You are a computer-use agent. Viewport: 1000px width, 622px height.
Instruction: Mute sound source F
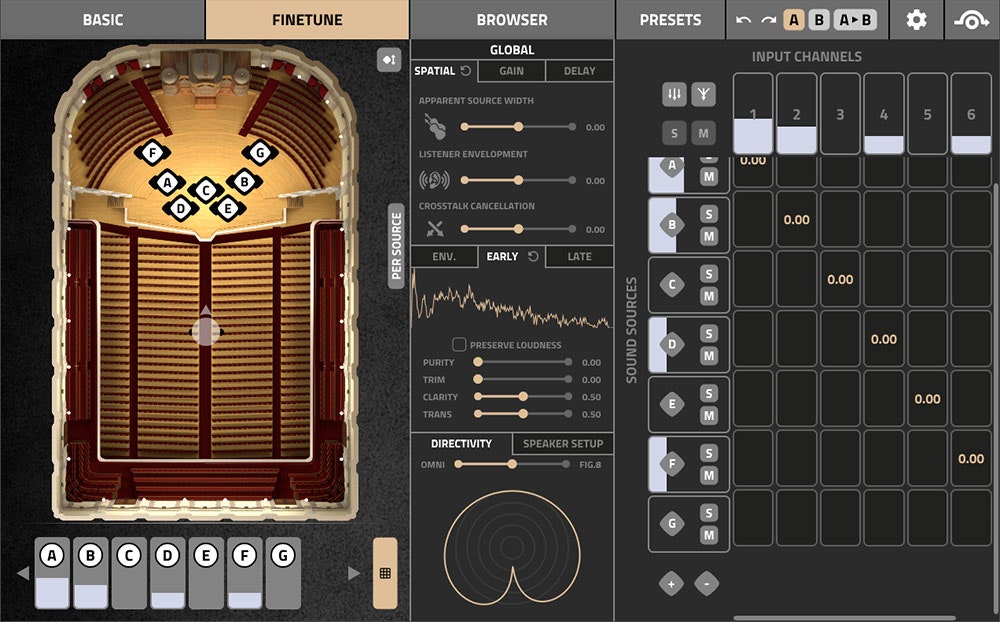pyautogui.click(x=709, y=475)
